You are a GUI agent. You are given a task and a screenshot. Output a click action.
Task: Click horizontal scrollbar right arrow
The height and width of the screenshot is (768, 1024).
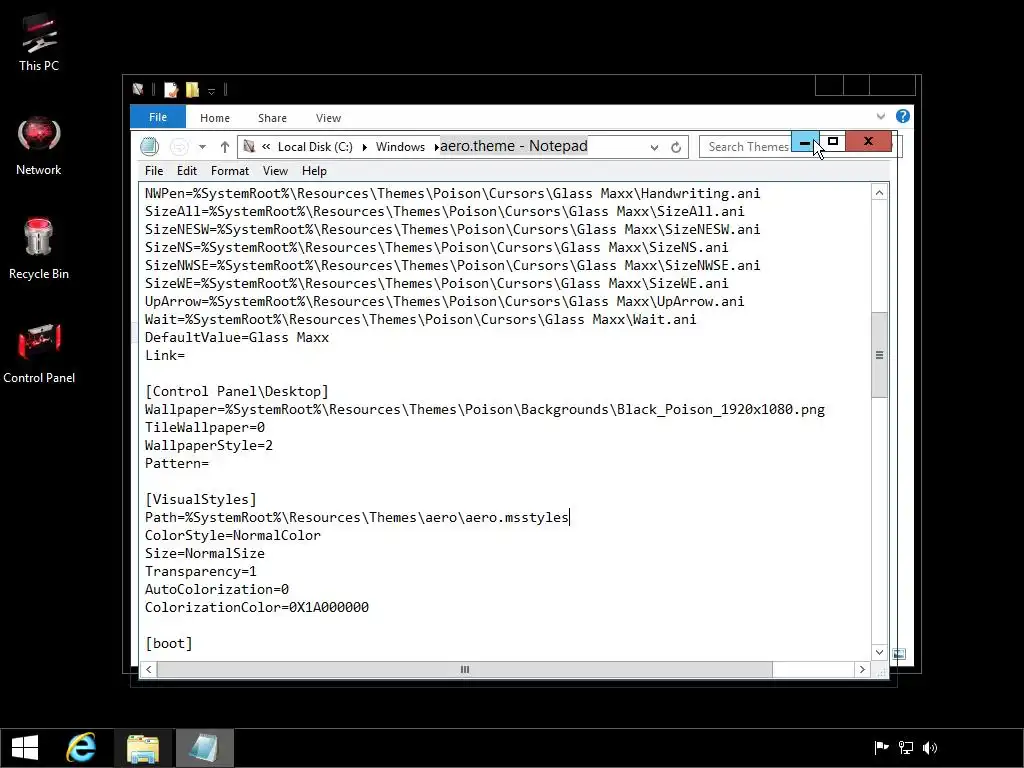pos(862,669)
